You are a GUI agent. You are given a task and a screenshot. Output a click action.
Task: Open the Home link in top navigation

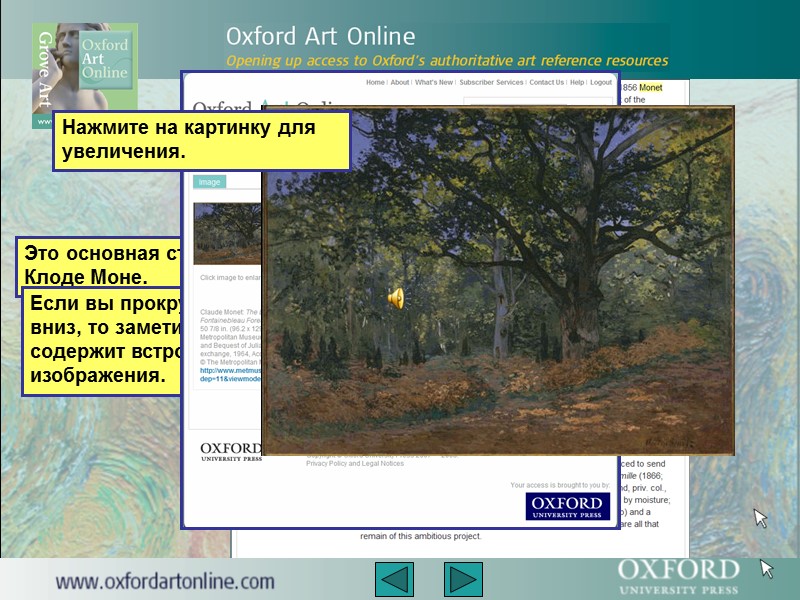[x=375, y=82]
